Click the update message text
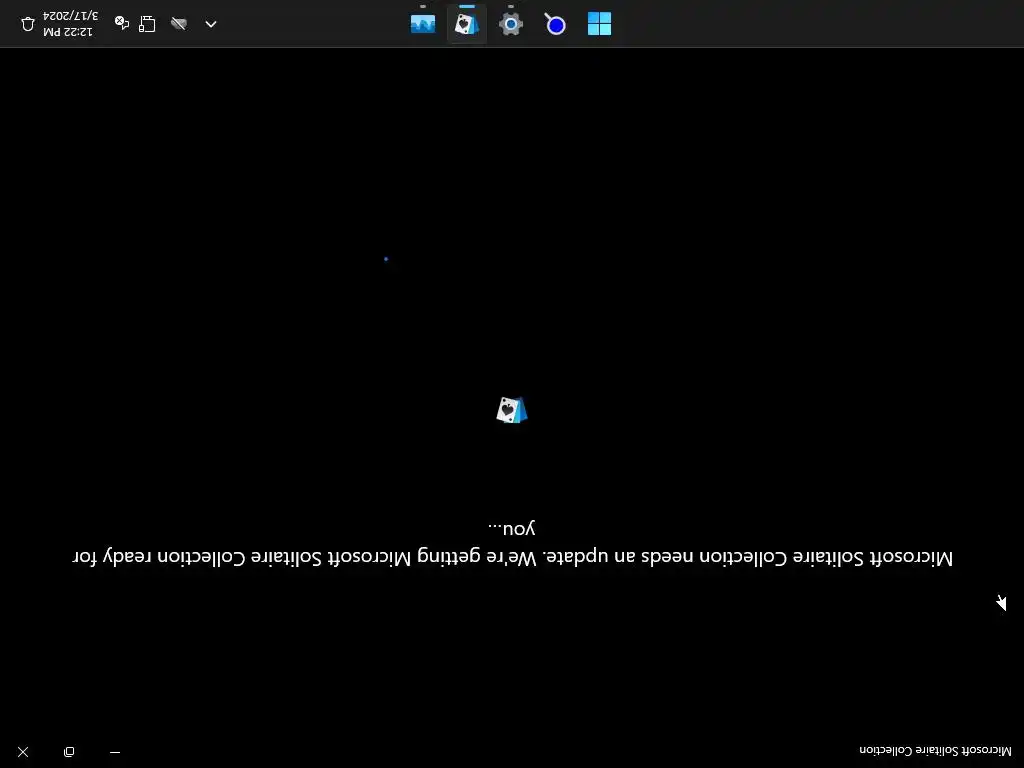The image size is (1024, 768). pos(512,543)
